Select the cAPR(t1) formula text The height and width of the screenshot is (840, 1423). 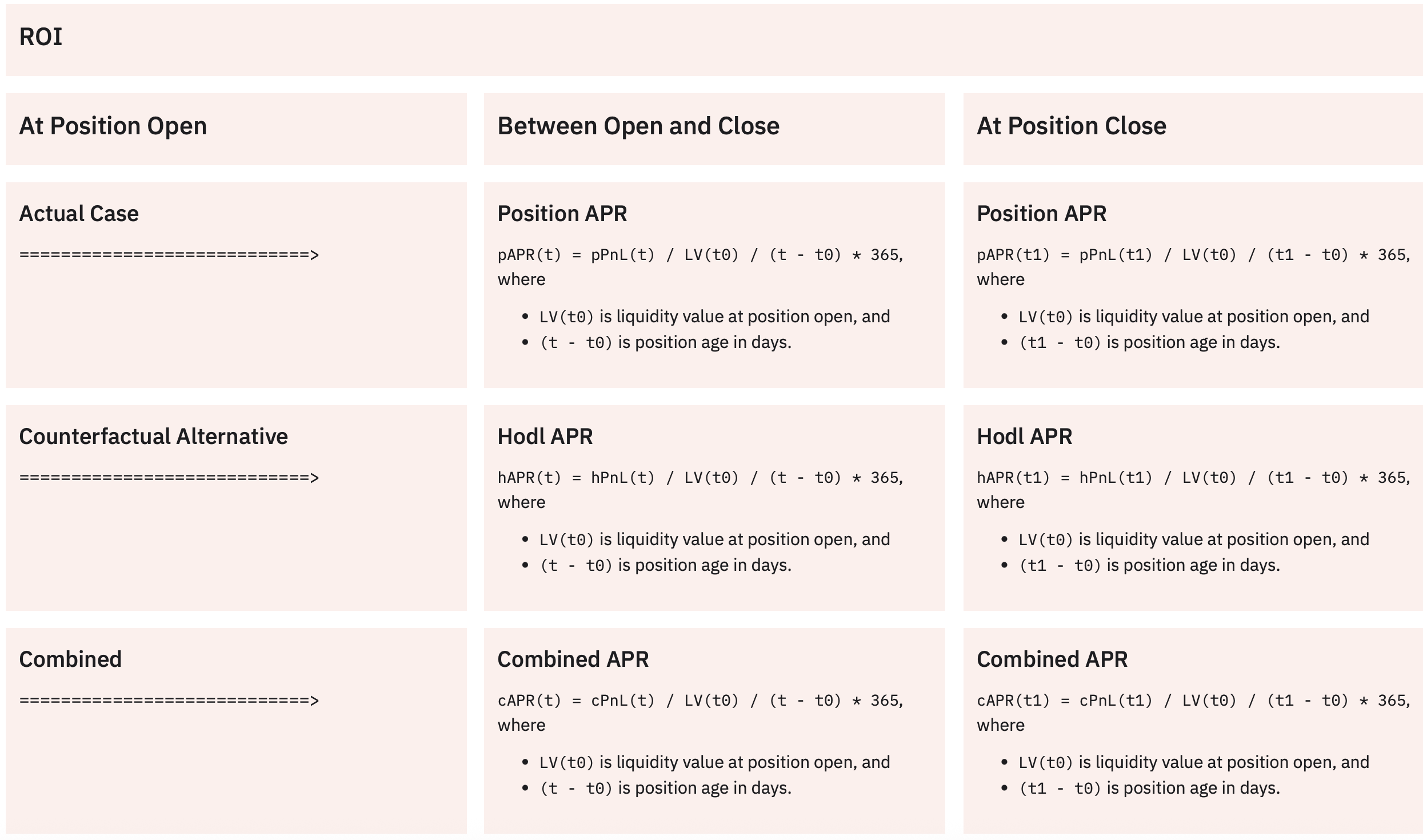coord(1192,701)
